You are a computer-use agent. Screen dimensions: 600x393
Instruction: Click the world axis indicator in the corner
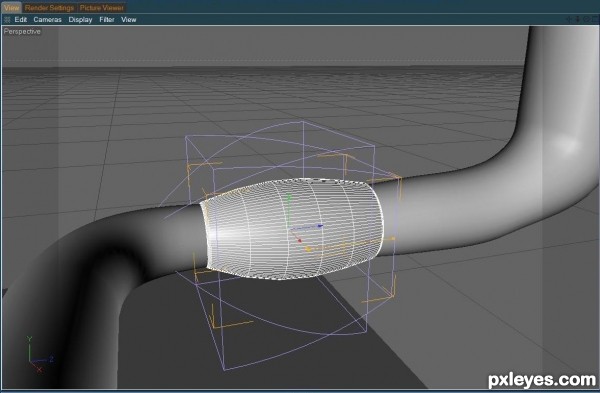click(x=39, y=355)
